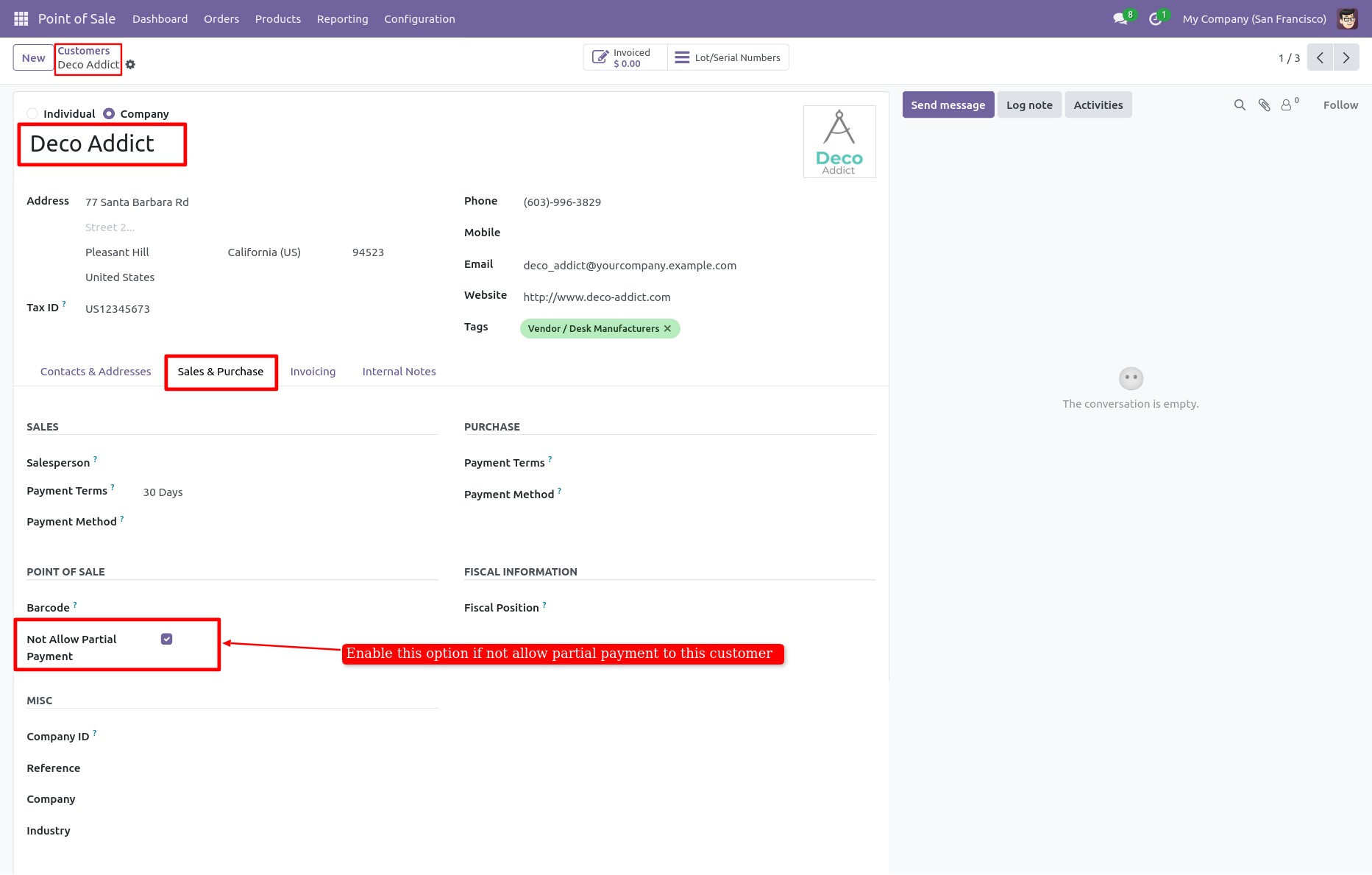Search messages in chatter magnifier icon
Image resolution: width=1372 pixels, height=875 pixels.
(x=1240, y=105)
